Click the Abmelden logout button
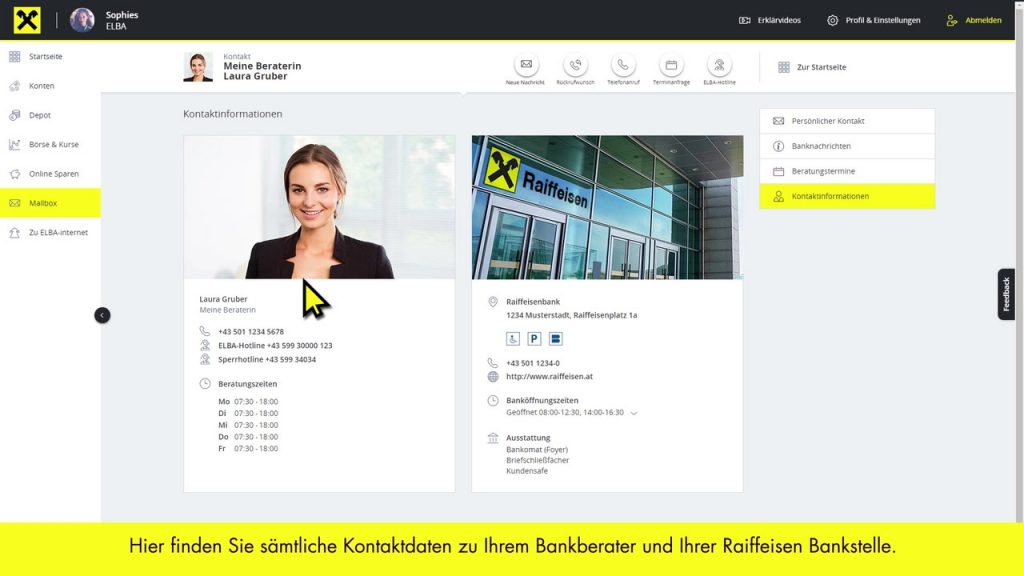Viewport: 1024px width, 576px height. pyautogui.click(x=974, y=20)
